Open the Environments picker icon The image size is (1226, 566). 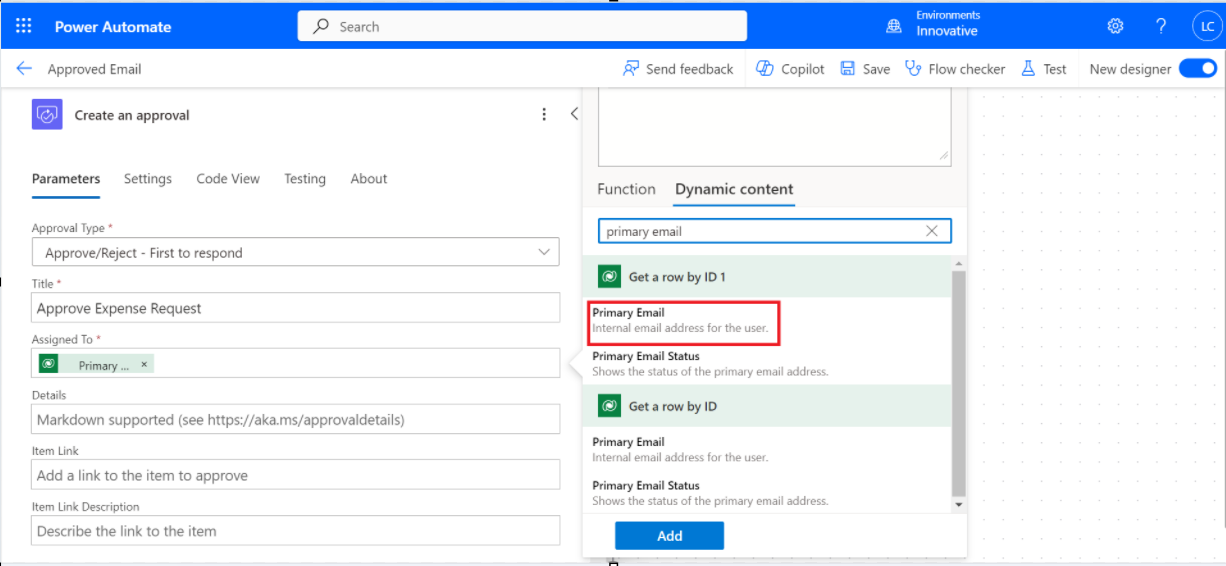point(894,27)
